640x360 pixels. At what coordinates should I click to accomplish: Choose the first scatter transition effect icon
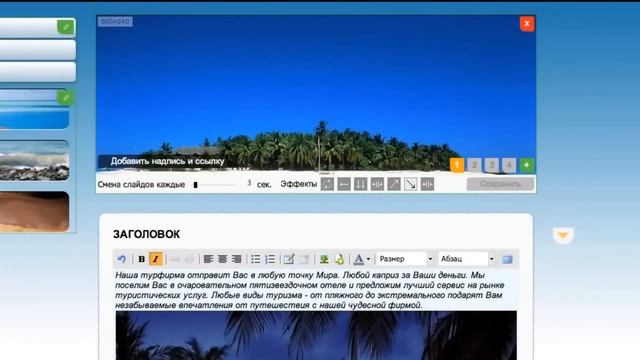327,184
